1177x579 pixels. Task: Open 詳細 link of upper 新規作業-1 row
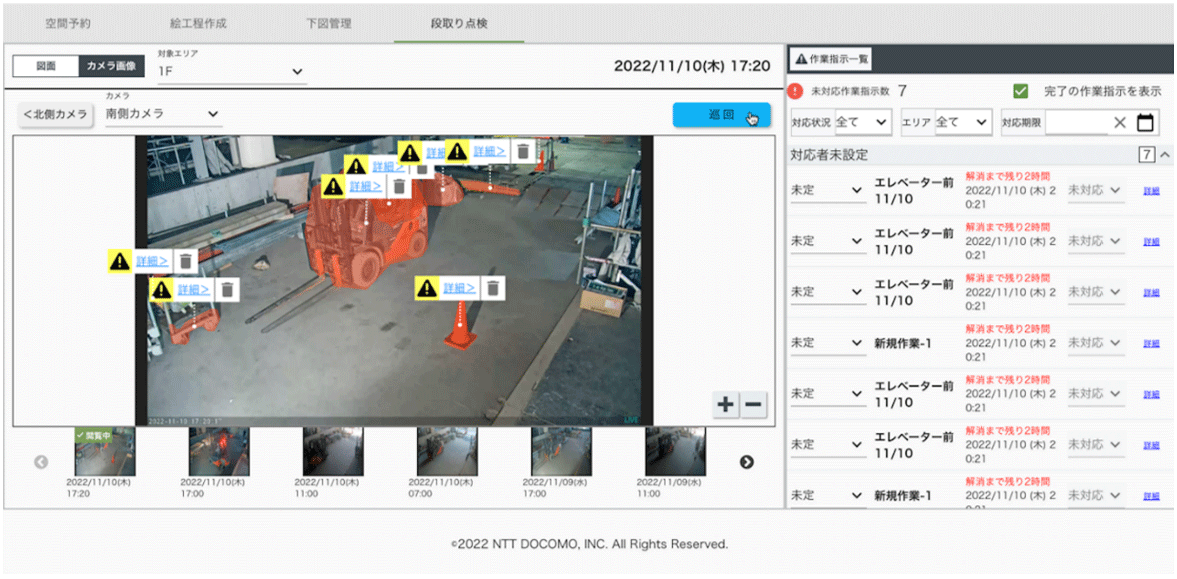pyautogui.click(x=1151, y=343)
